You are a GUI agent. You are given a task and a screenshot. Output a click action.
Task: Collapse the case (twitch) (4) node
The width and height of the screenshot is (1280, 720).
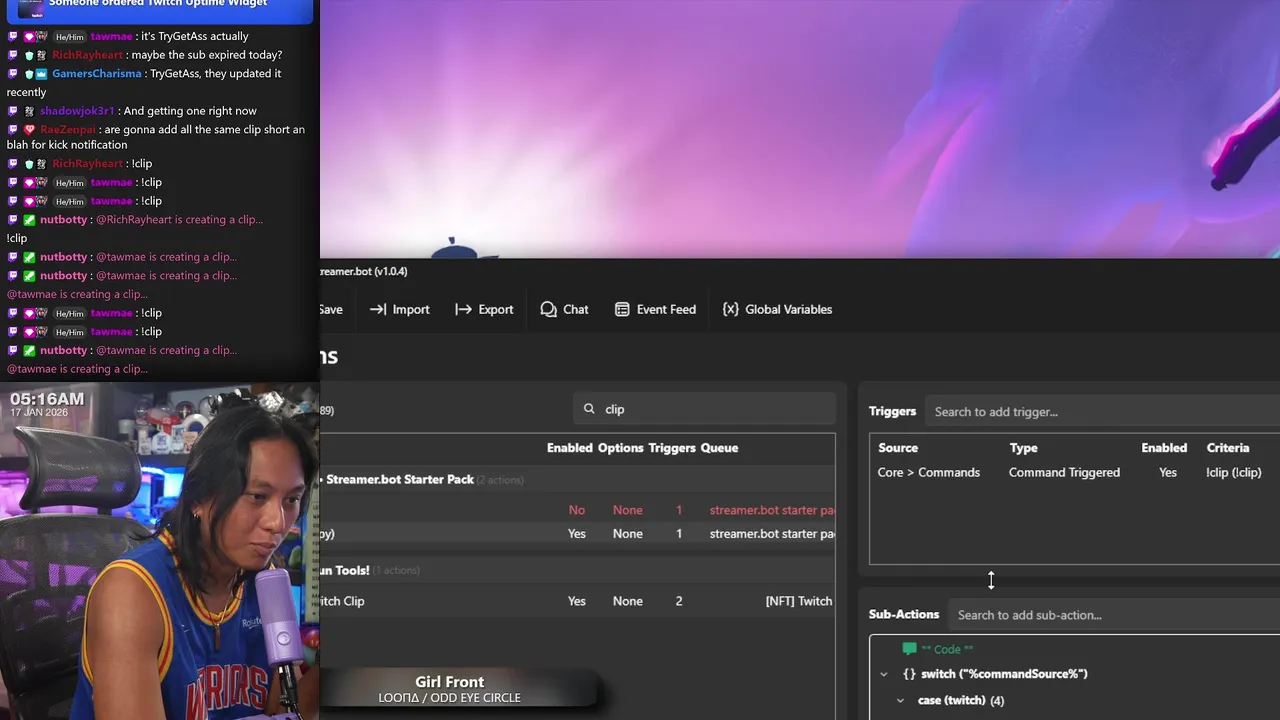[900, 701]
